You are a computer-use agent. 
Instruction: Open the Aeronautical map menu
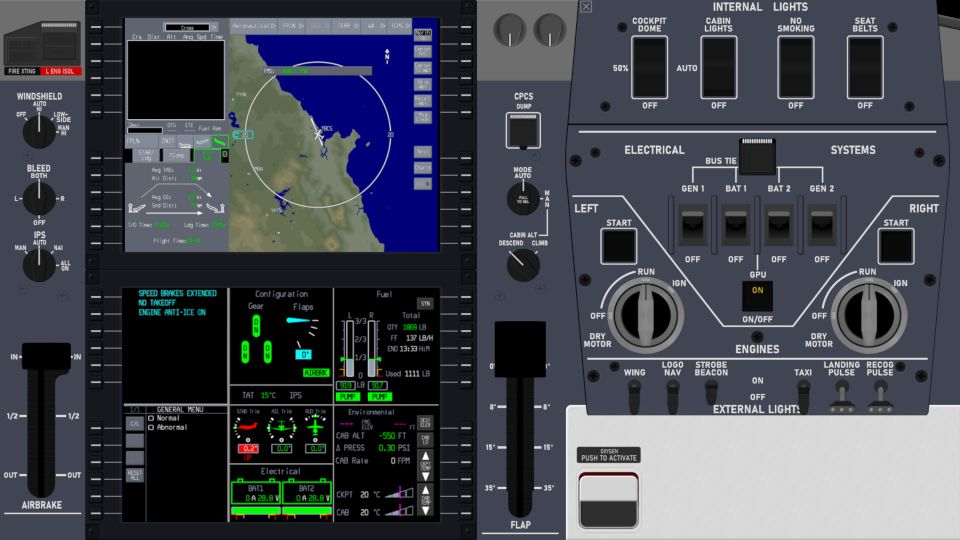pos(254,26)
